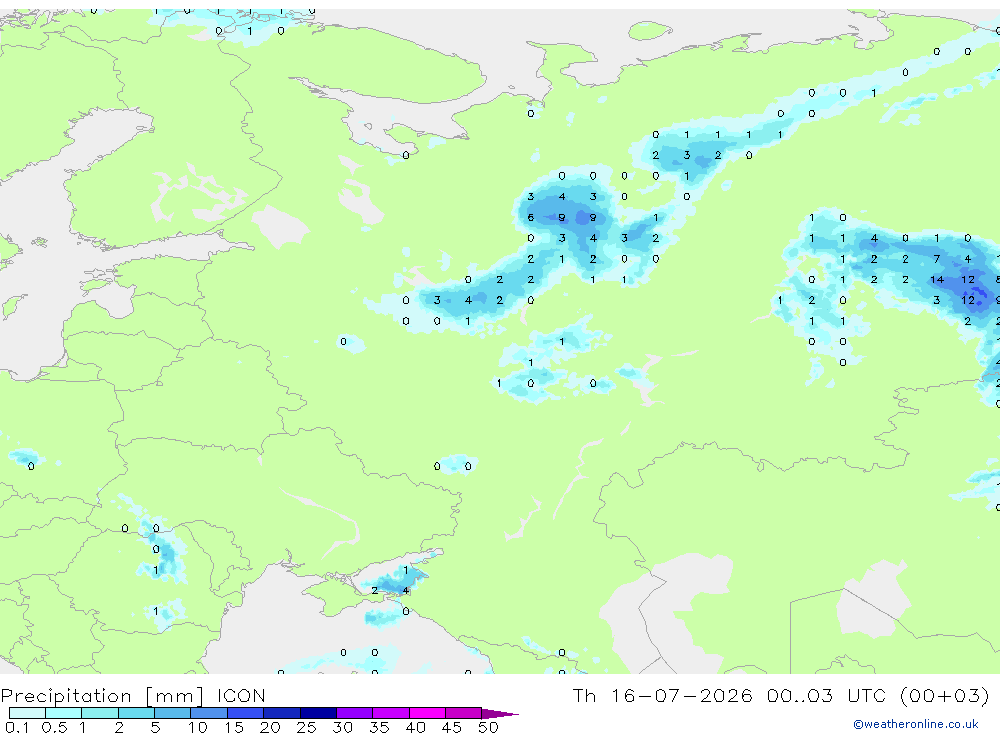
Task: Click the precipitation value "7" on the map
Action: 936,259
